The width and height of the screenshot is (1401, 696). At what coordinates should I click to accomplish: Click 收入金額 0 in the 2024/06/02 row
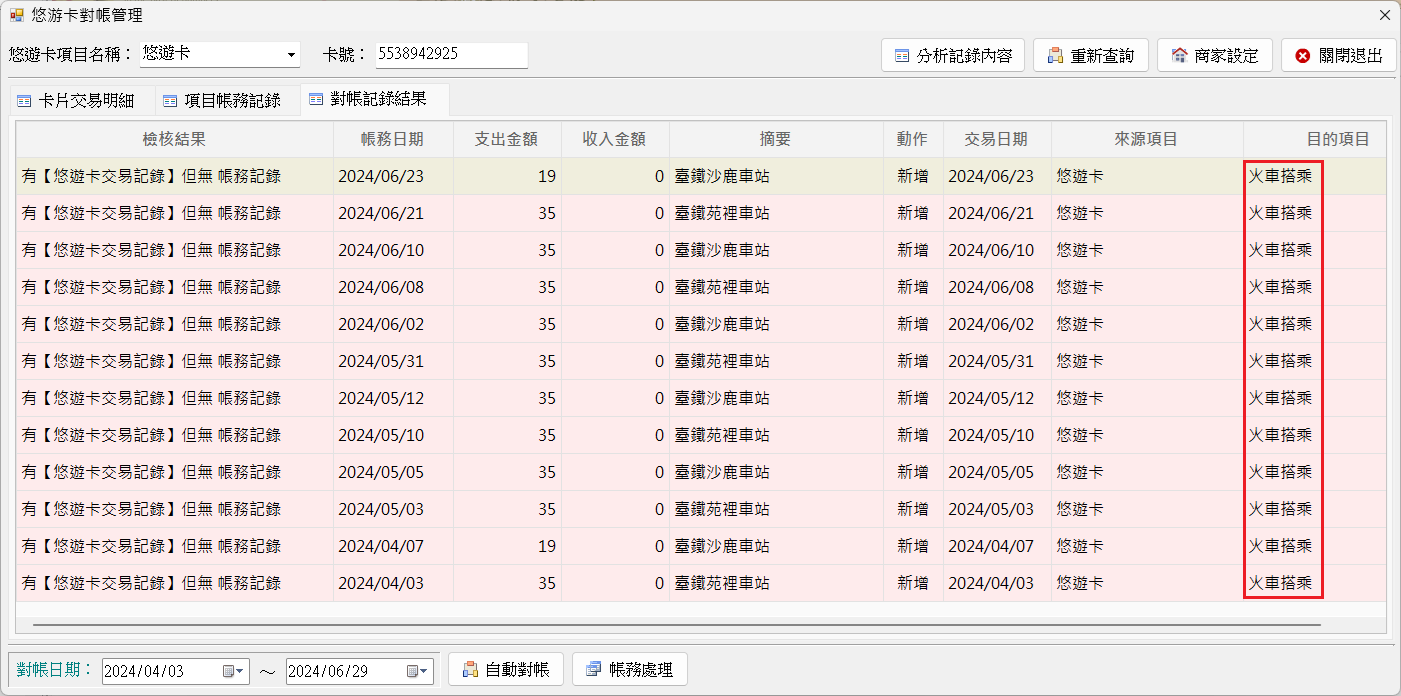click(659, 324)
